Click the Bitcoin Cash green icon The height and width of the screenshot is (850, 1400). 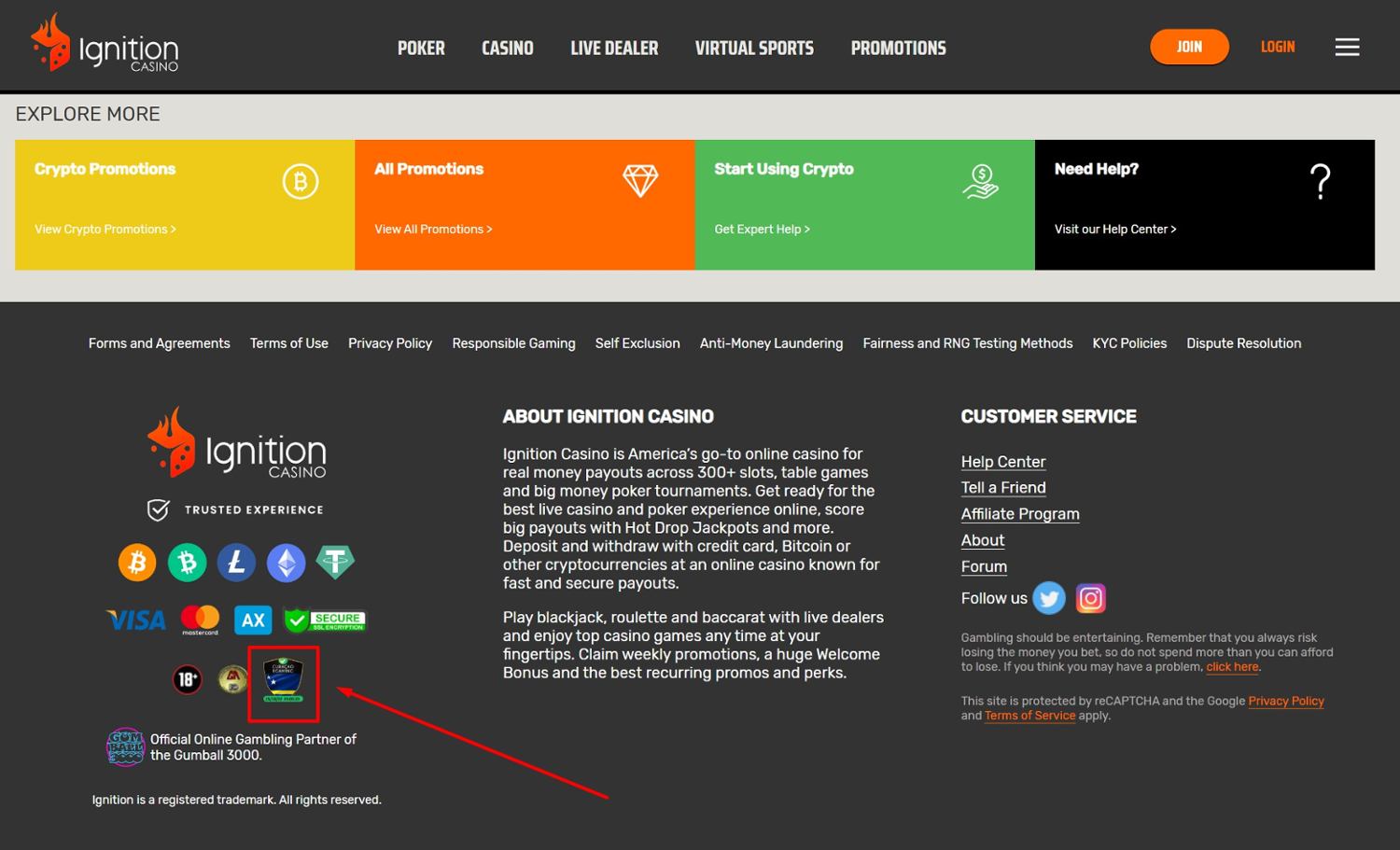tap(187, 563)
